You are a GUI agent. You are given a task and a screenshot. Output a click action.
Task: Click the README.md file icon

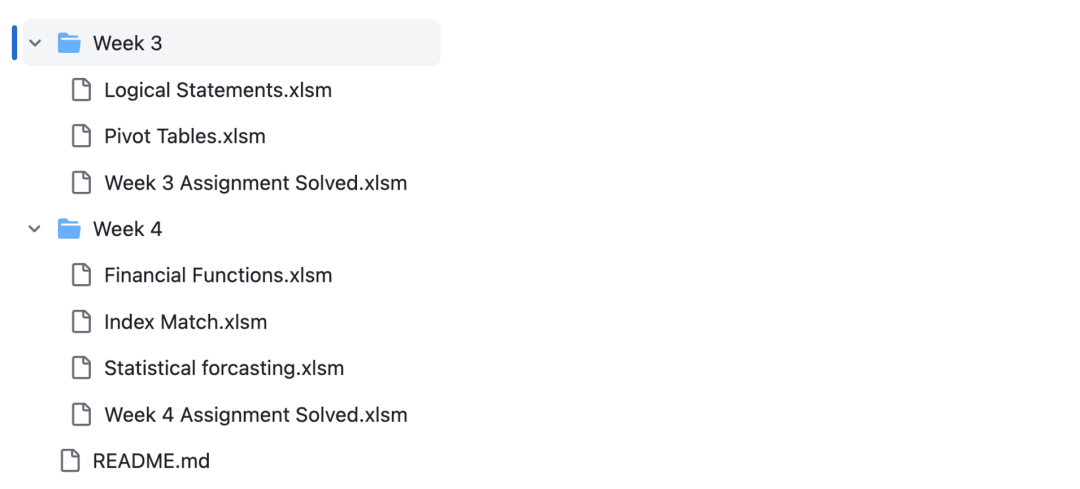click(70, 461)
